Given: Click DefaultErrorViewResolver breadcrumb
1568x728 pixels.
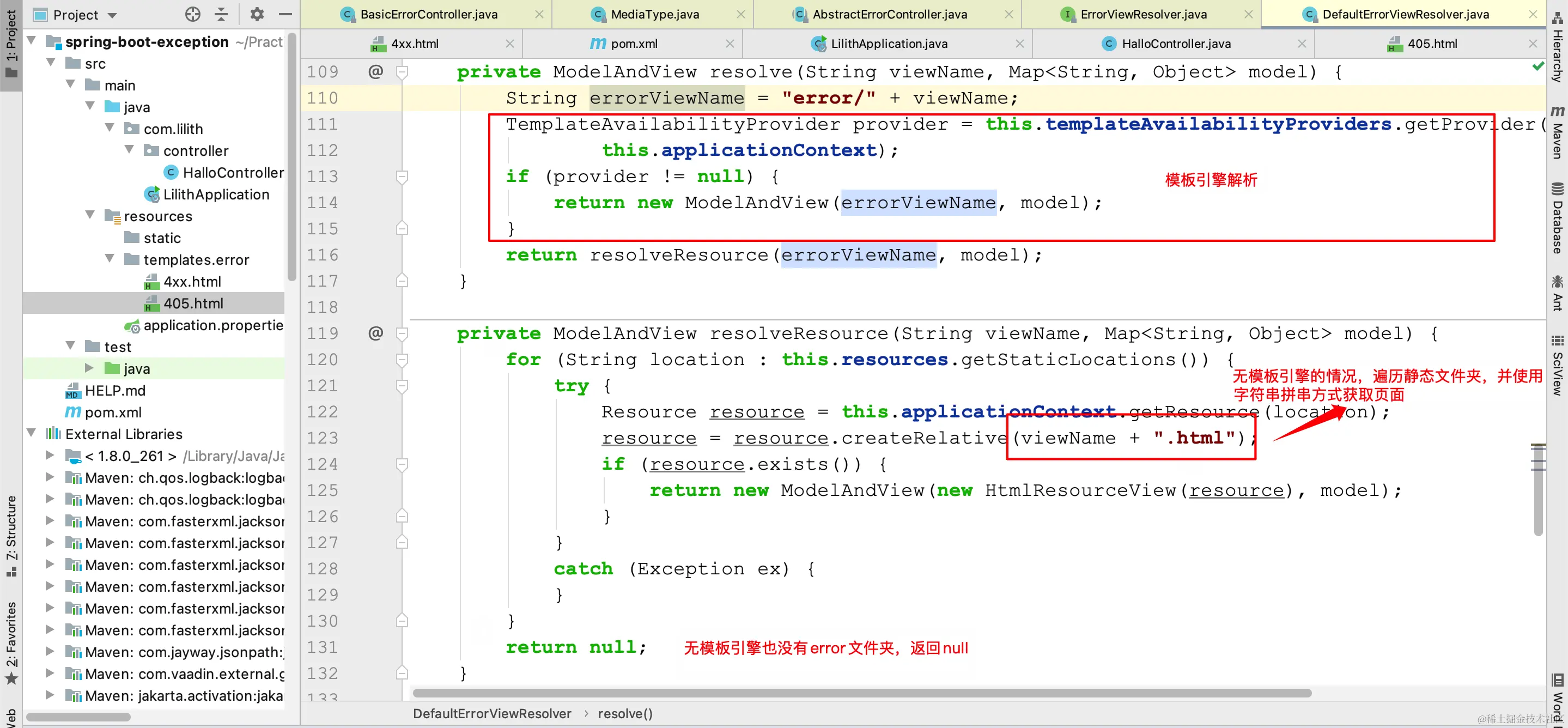Looking at the screenshot, I should 492,713.
